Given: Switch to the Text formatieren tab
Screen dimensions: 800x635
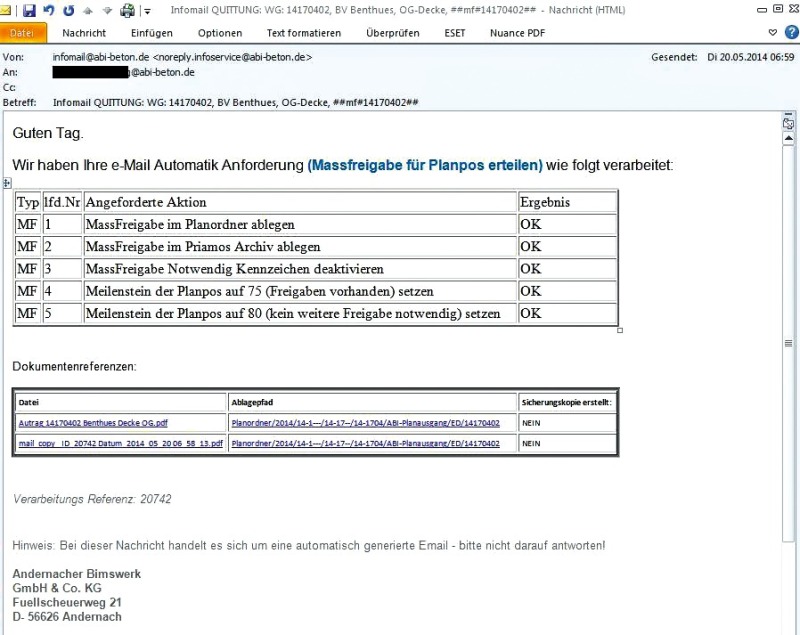Looking at the screenshot, I should [304, 33].
